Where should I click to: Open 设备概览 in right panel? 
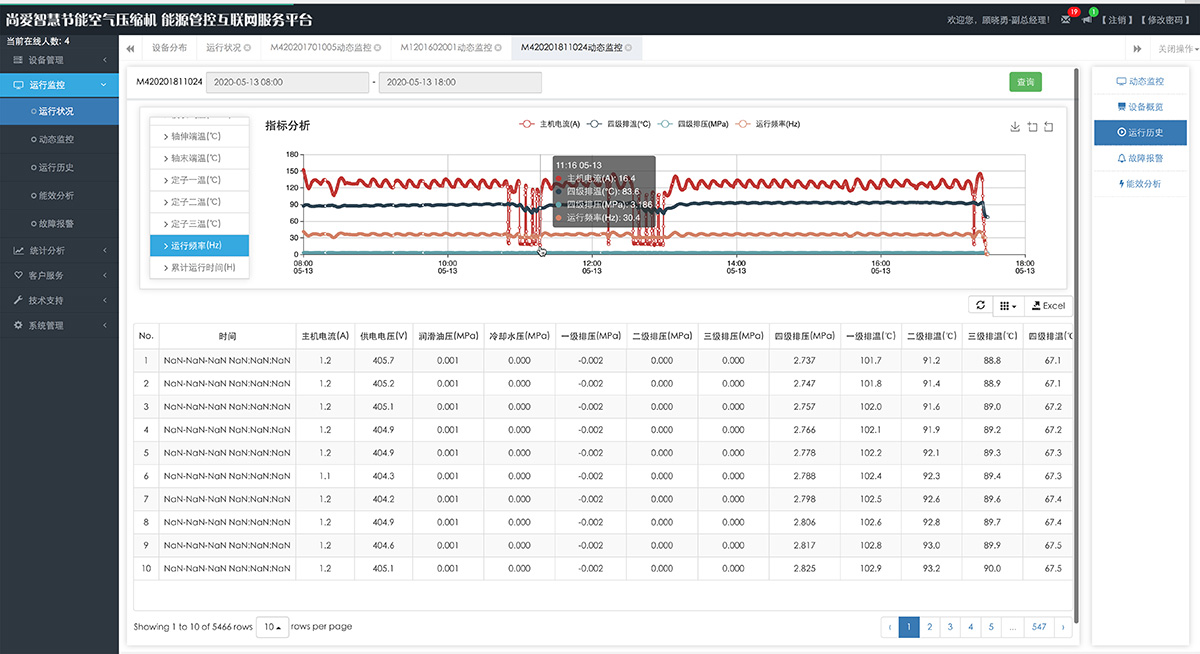[x=1140, y=106]
